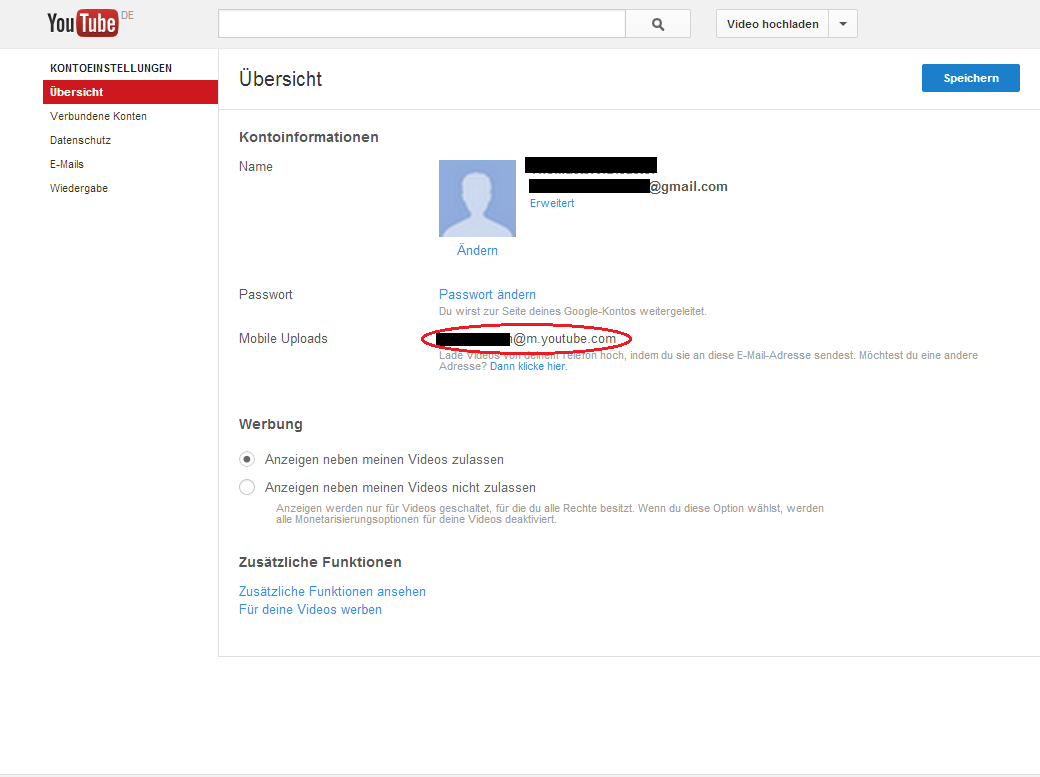The height and width of the screenshot is (777, 1040).
Task: Open Zusätzliche Funktionen ansehen link
Action: tap(332, 591)
